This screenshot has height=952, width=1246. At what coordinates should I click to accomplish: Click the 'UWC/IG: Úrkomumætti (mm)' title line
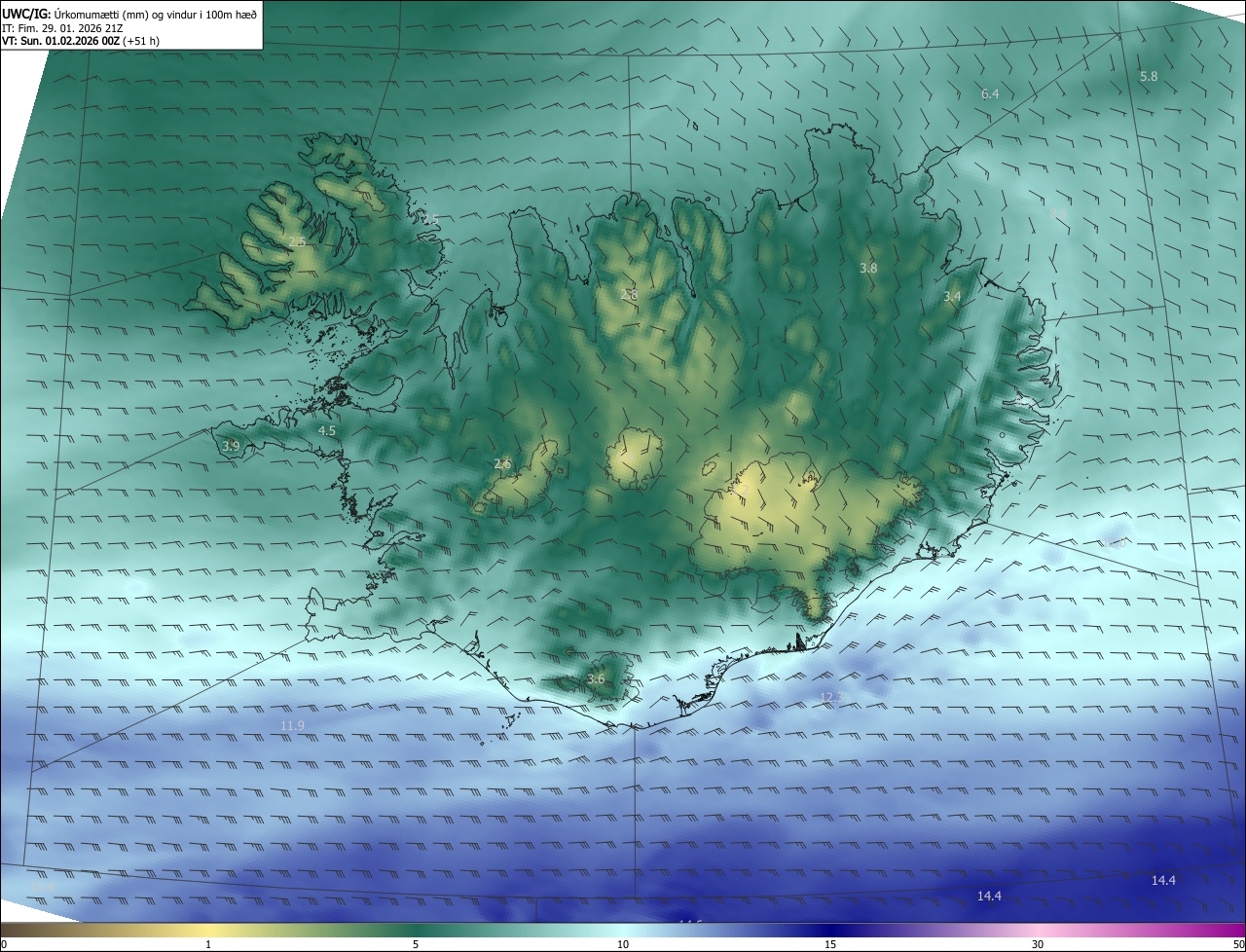(129, 14)
